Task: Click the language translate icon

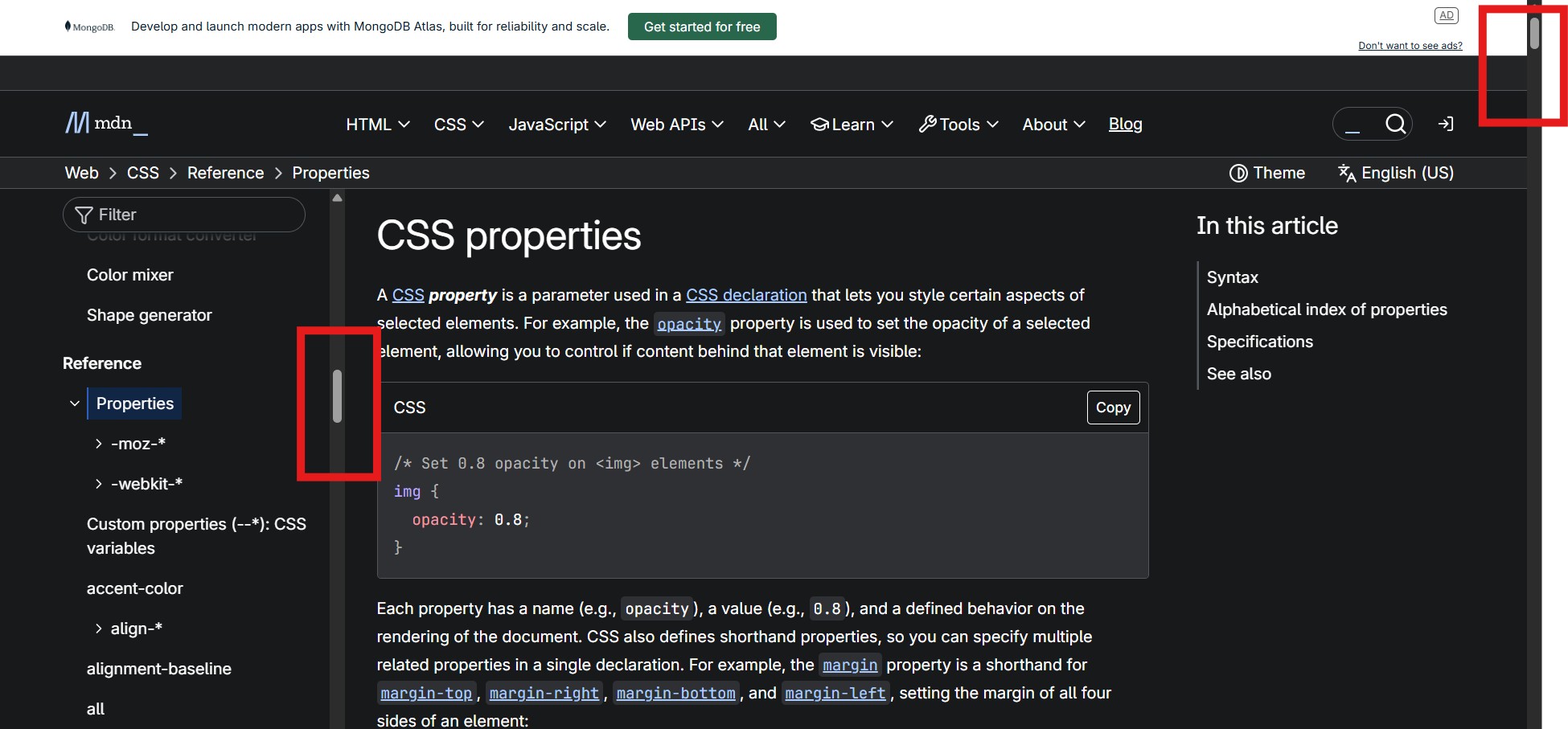Action: click(1347, 173)
